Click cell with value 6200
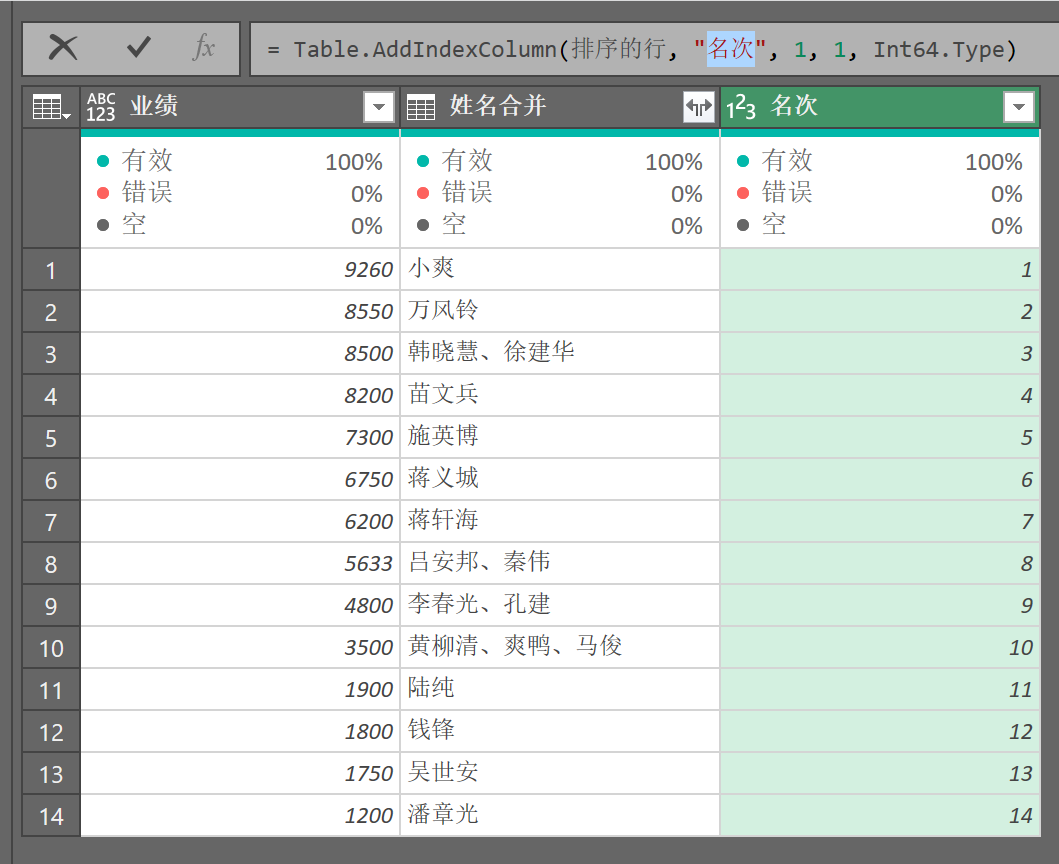The width and height of the screenshot is (1059, 864). coord(240,522)
